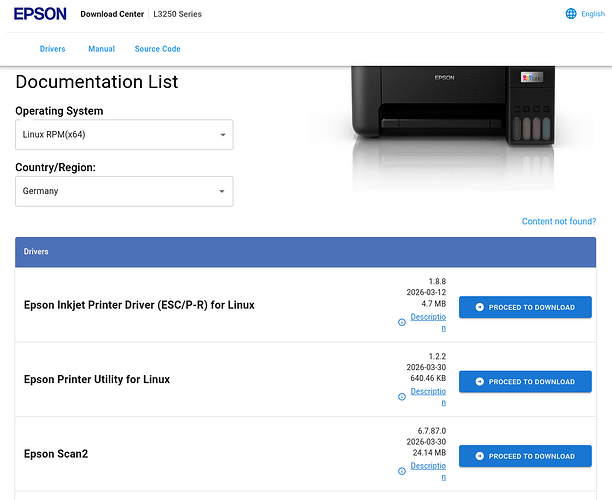Change language via English link
This screenshot has height=500, width=612.
[593, 14]
